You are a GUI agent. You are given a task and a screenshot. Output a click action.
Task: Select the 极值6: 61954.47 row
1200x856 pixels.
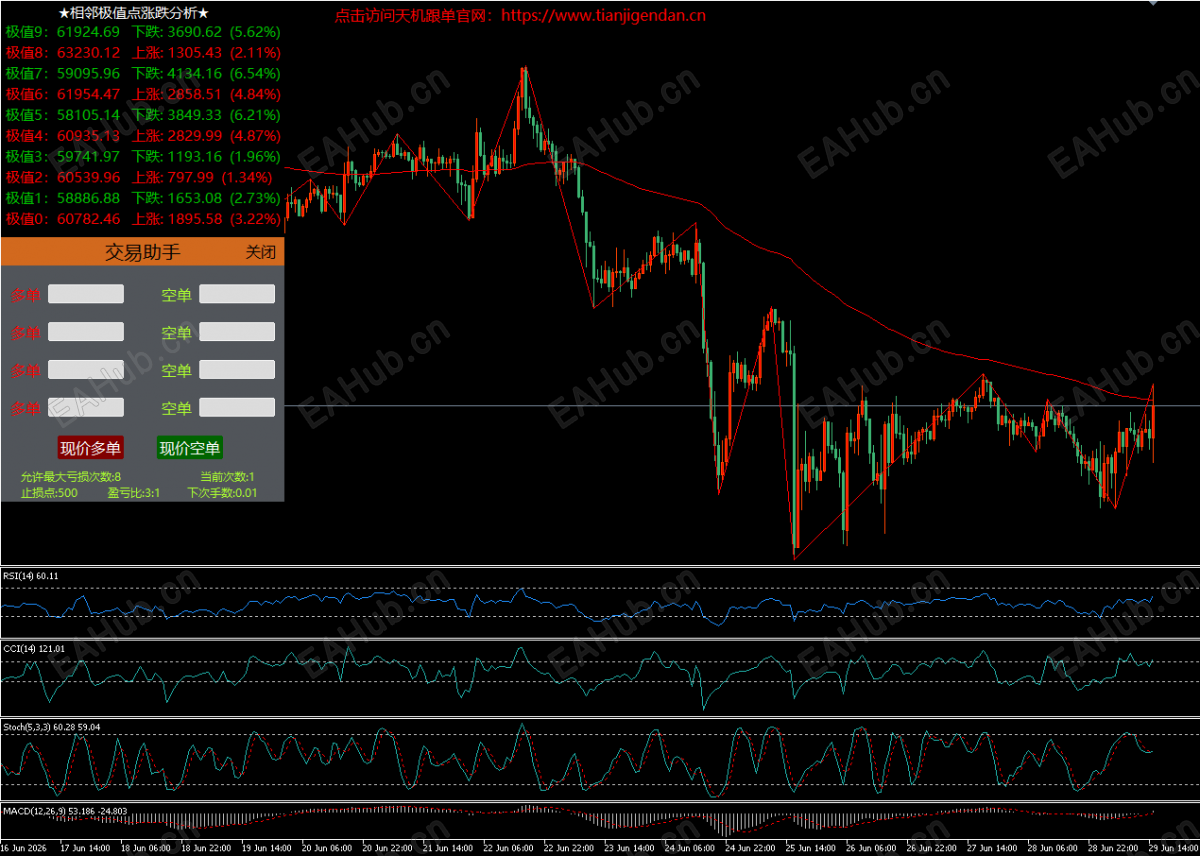tap(143, 94)
